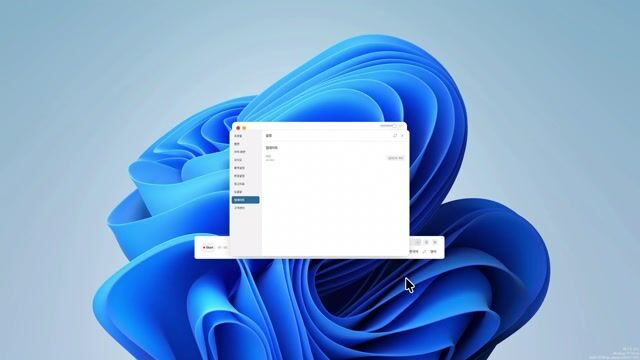
Task: Open the fourth settings sidebar category
Action: click(x=238, y=160)
